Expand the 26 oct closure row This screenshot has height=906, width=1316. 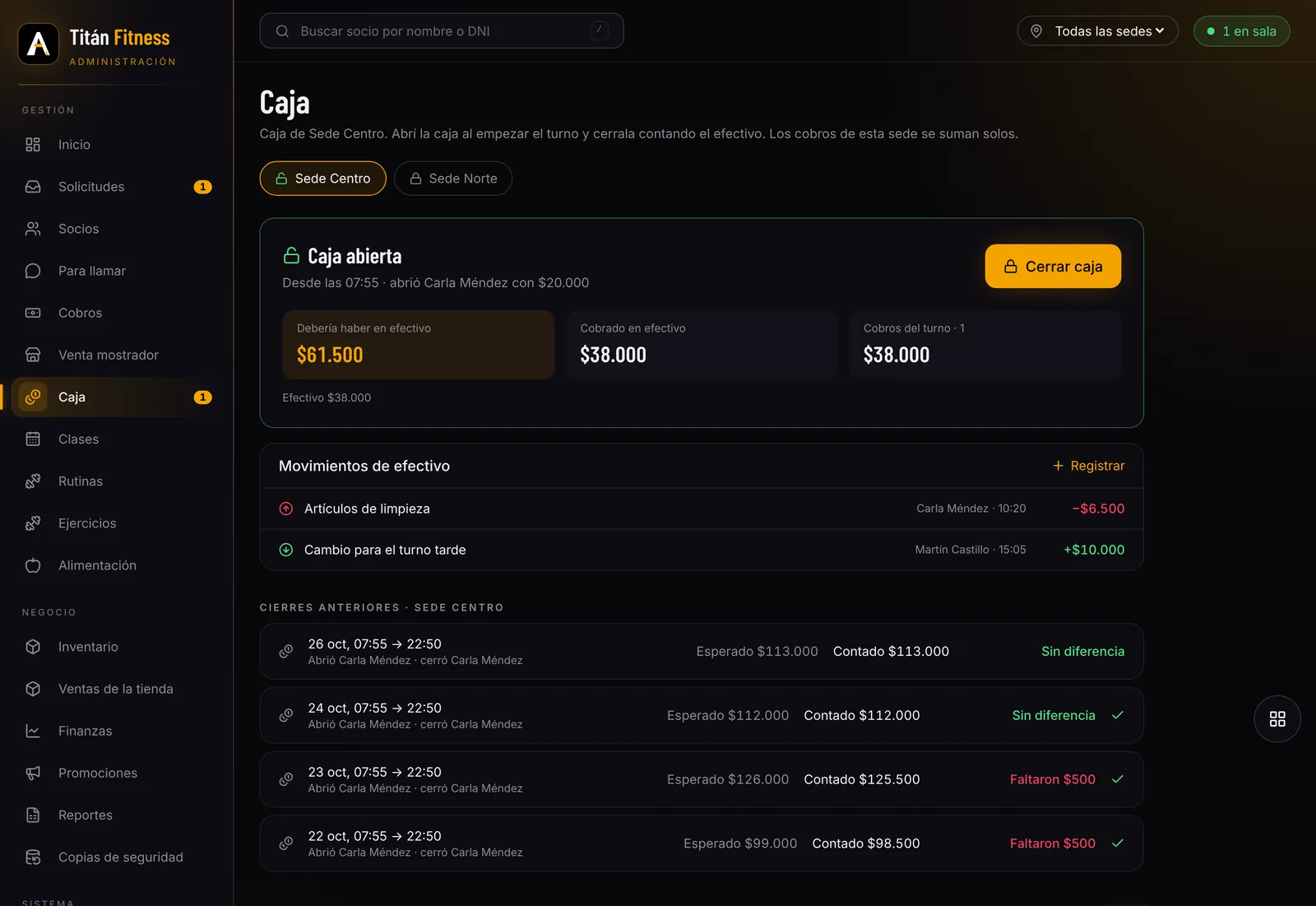tap(702, 652)
